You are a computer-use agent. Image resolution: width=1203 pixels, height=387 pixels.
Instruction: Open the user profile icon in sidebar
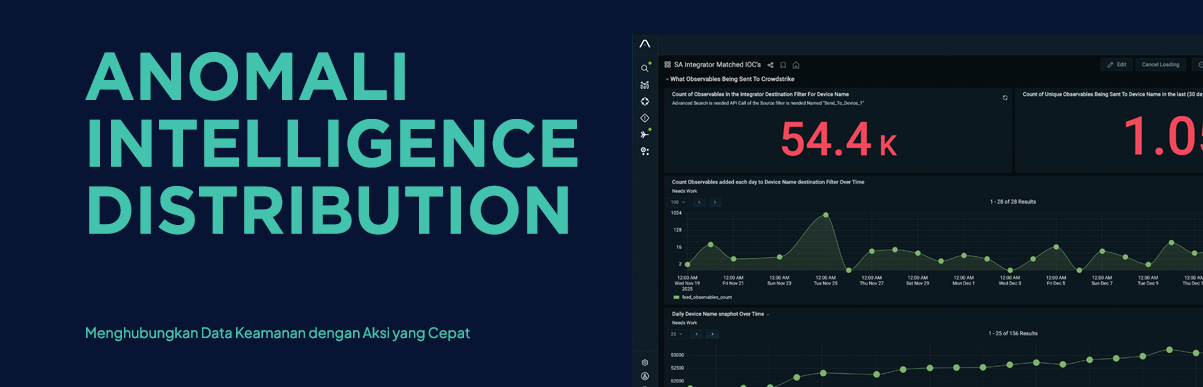pos(645,377)
